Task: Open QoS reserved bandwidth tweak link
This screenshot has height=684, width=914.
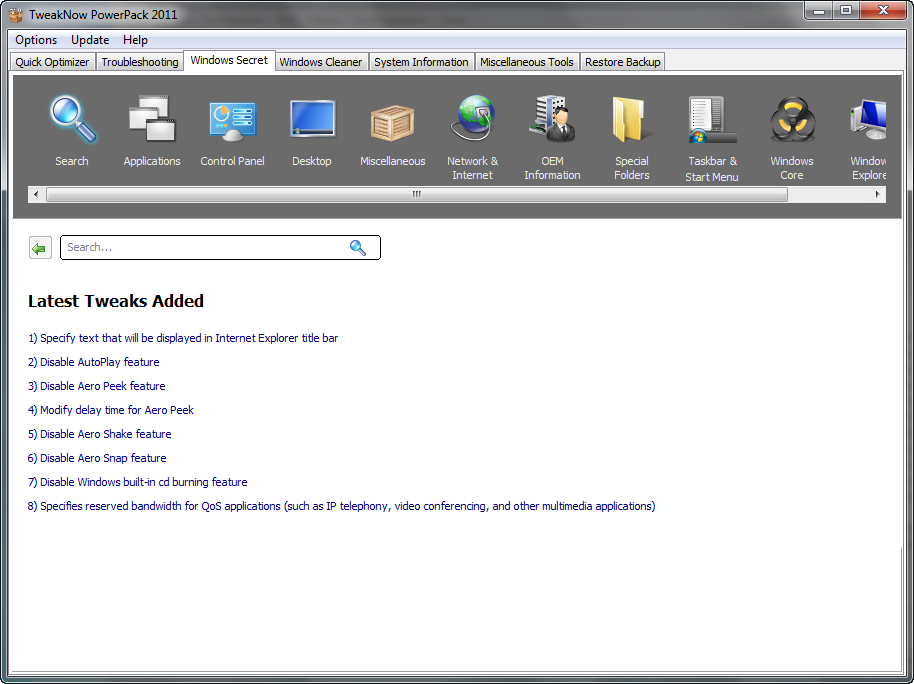Action: [x=342, y=506]
